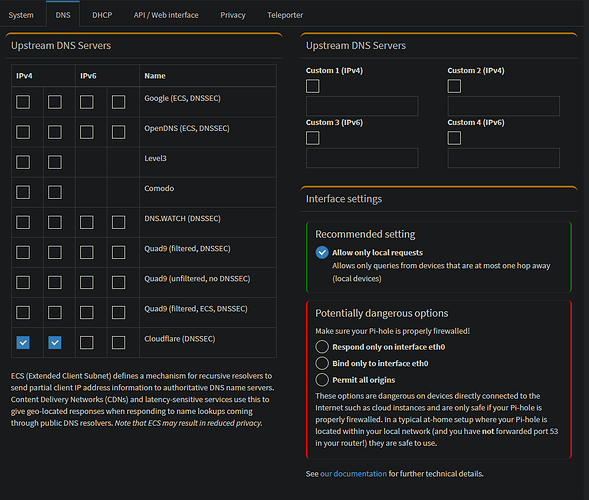This screenshot has height=500, width=589.
Task: Tick Google second IPv6 checkbox
Action: coord(119,102)
